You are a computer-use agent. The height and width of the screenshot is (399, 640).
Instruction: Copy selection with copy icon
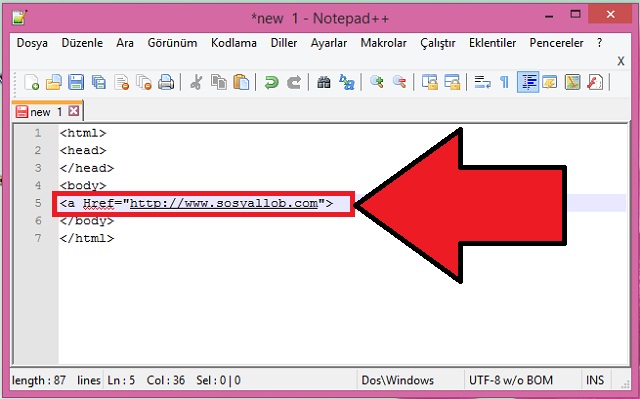(x=219, y=82)
